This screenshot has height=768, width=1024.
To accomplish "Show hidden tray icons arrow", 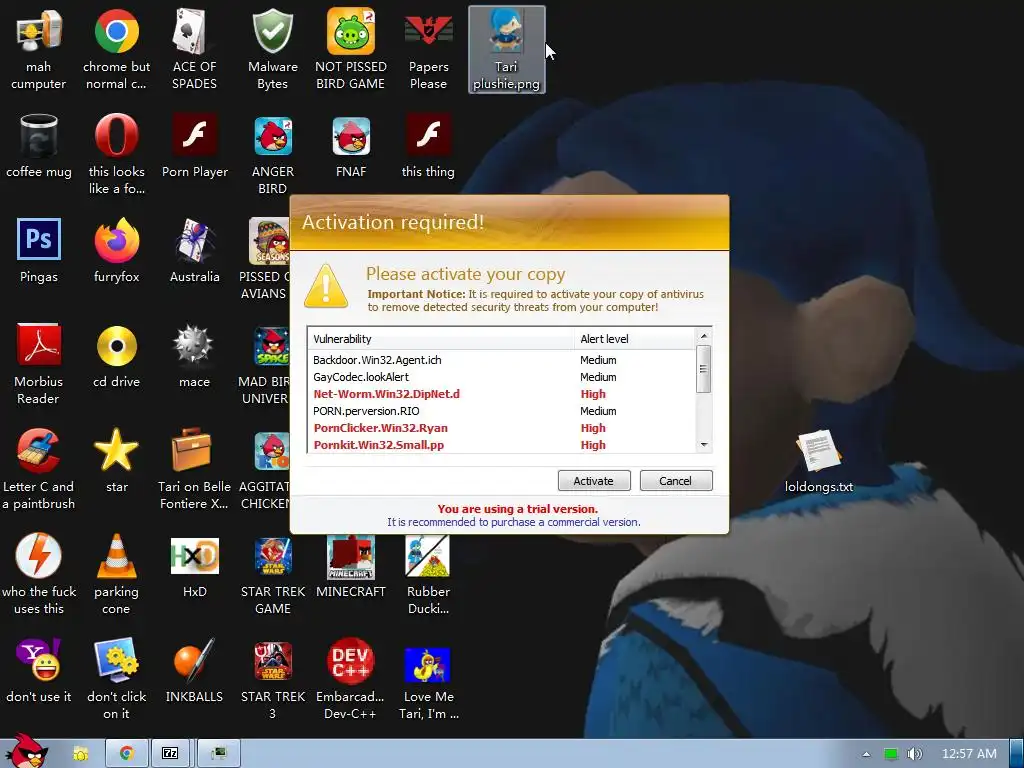I will pyautogui.click(x=867, y=754).
